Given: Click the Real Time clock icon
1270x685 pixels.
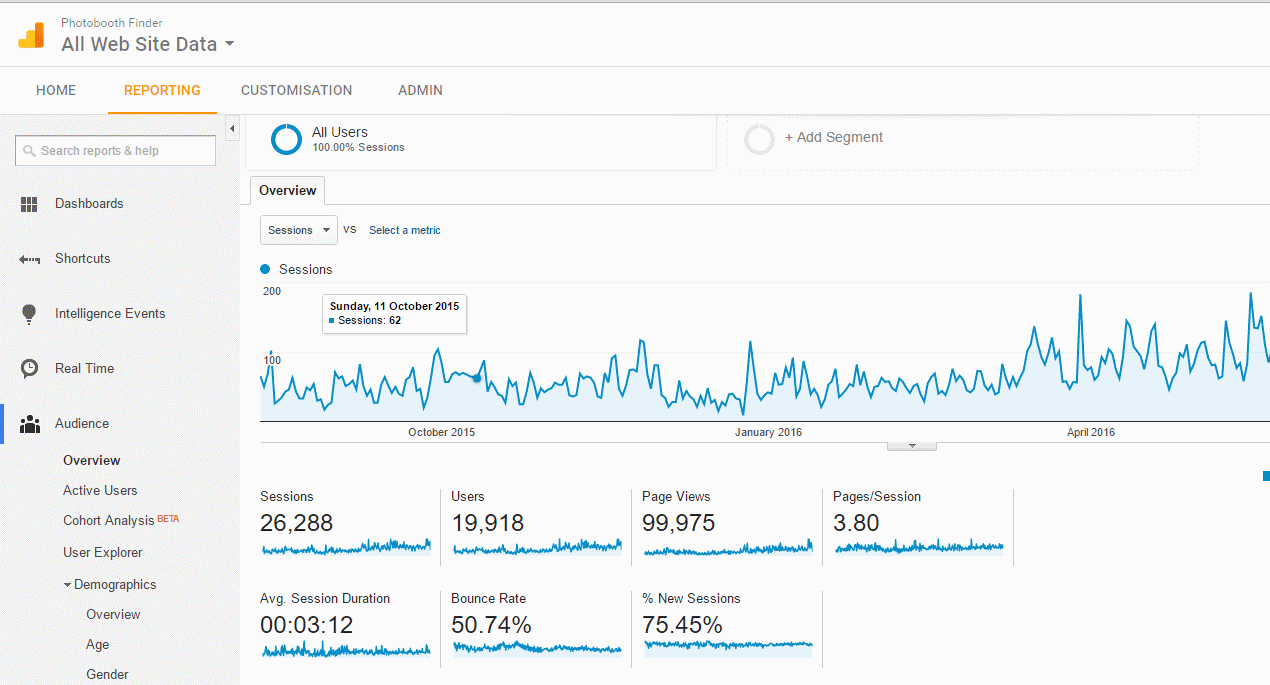Looking at the screenshot, I should [x=30, y=369].
